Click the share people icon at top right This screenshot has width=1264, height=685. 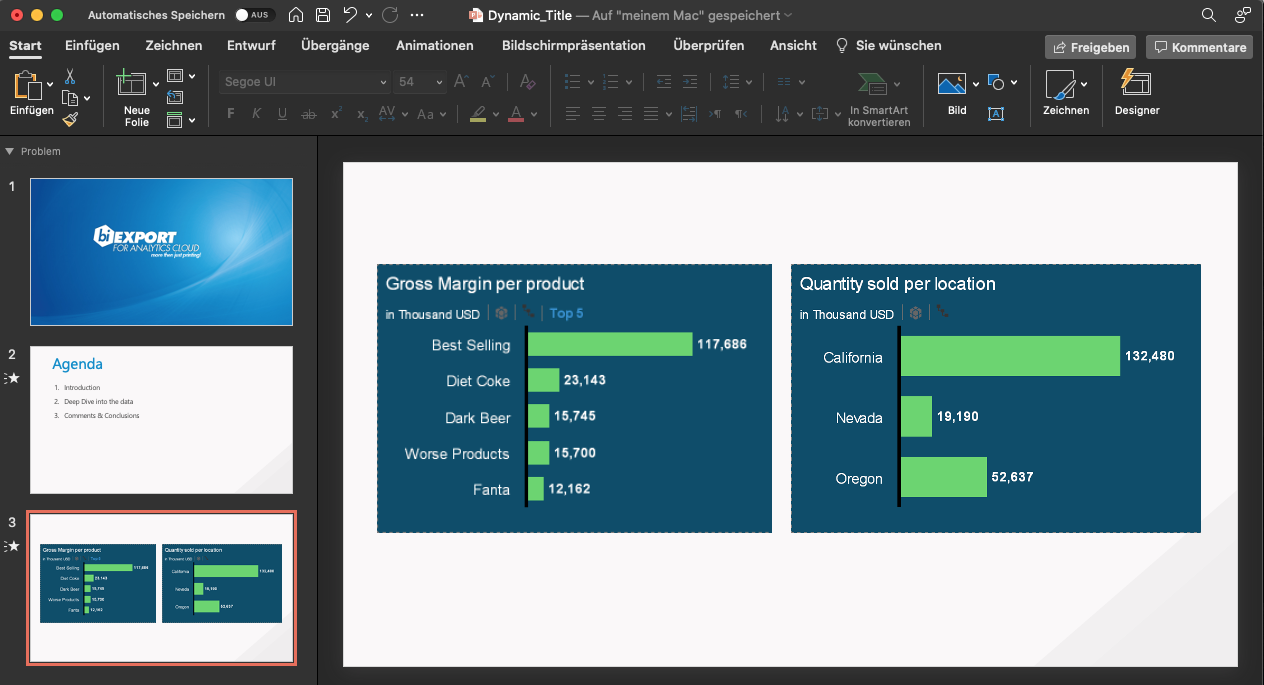point(1242,15)
